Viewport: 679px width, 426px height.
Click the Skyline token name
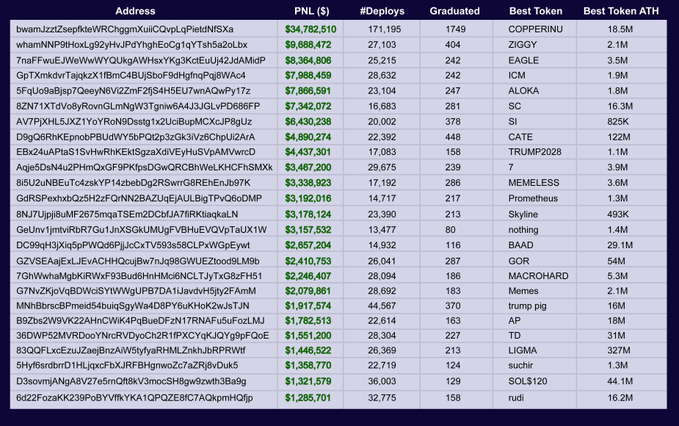[x=523, y=214]
